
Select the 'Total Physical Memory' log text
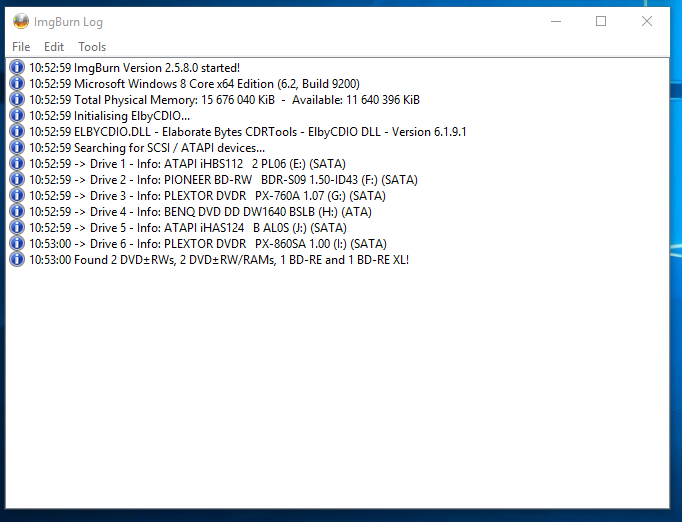(135, 100)
